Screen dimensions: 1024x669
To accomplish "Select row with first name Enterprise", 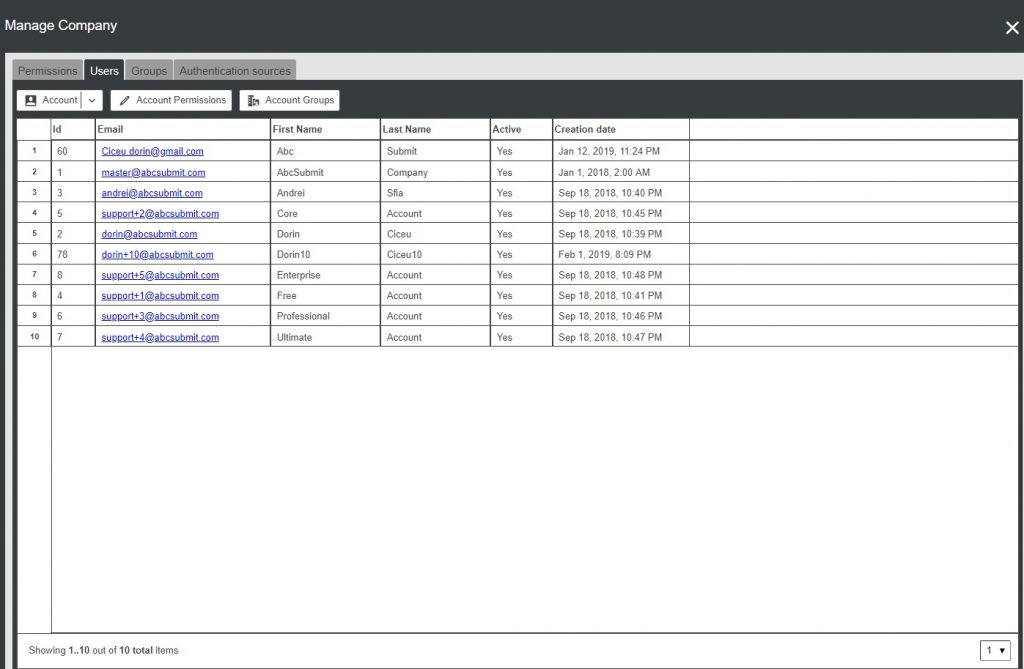I will [x=298, y=276].
